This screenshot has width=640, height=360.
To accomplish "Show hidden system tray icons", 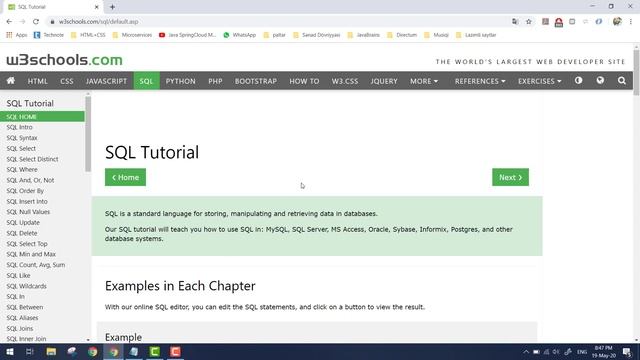I will point(526,352).
